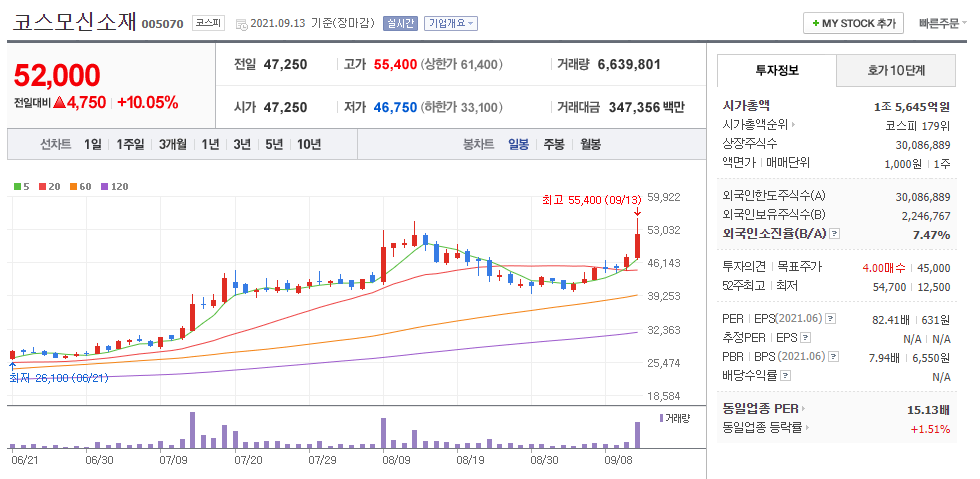Click the calendar icon before 2021.09.13

pyautogui.click(x=241, y=24)
